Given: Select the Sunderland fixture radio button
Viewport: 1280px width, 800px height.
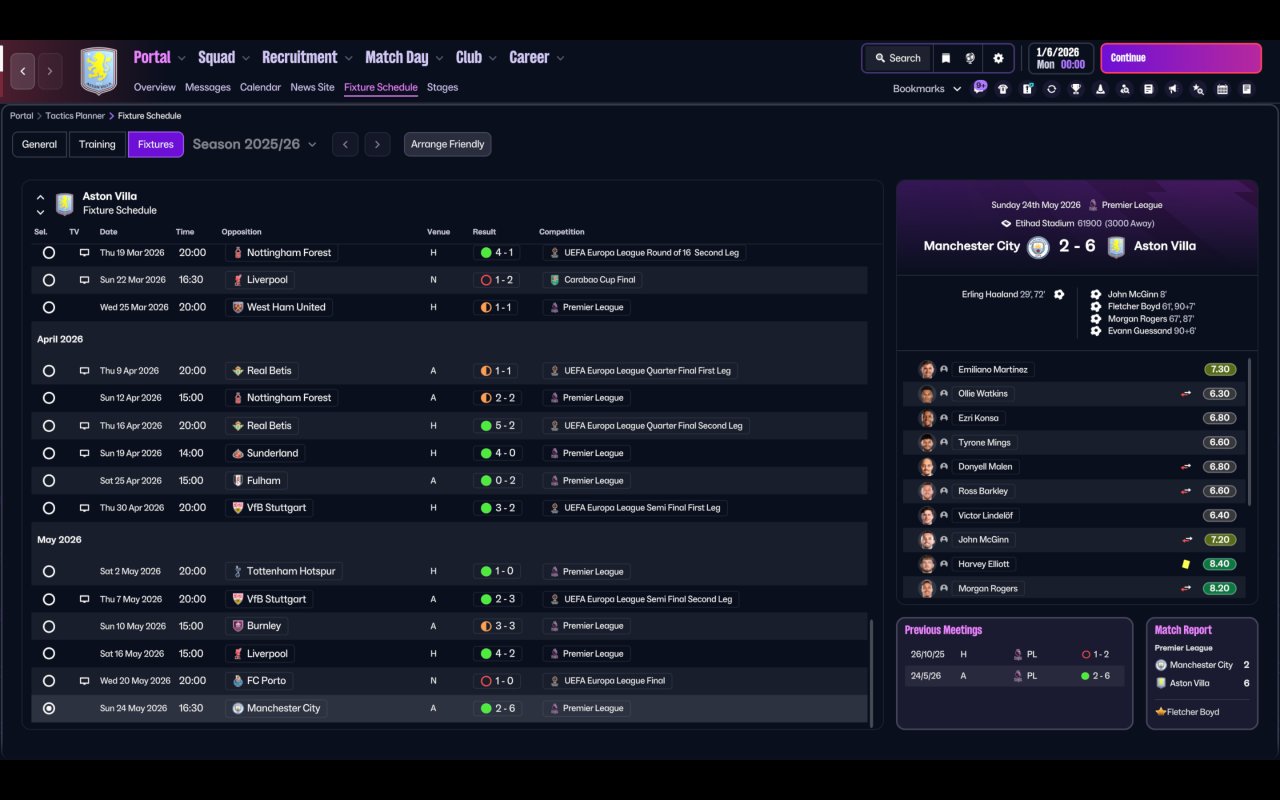Looking at the screenshot, I should tap(49, 454).
